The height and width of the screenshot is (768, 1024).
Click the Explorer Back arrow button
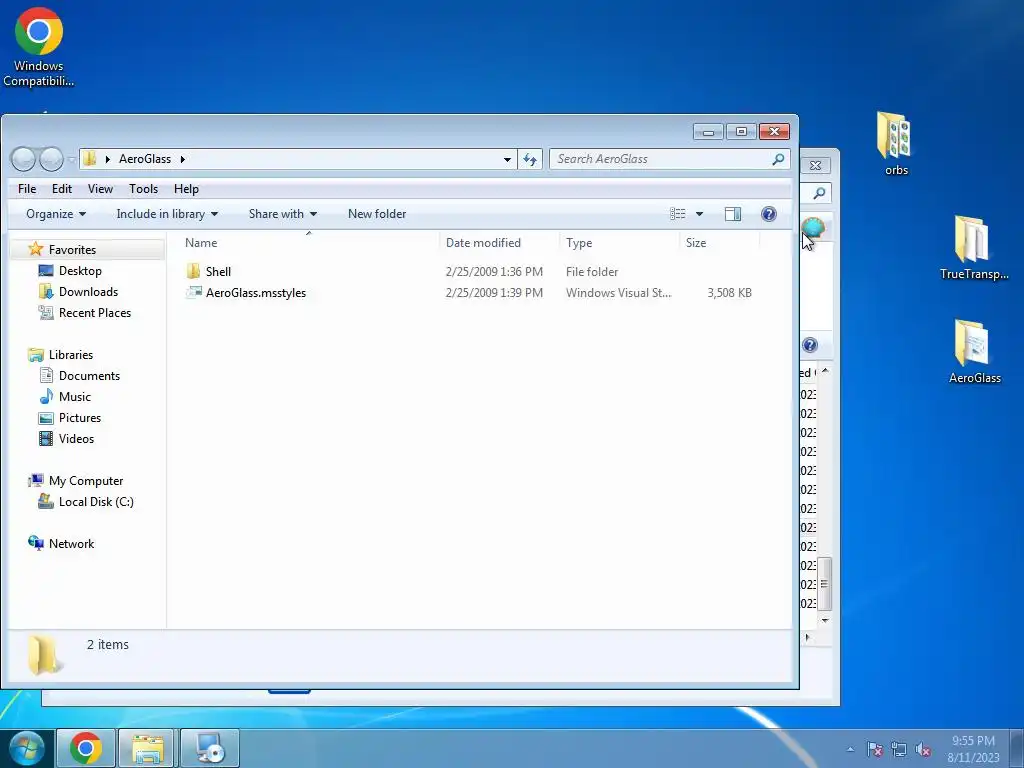click(x=24, y=159)
